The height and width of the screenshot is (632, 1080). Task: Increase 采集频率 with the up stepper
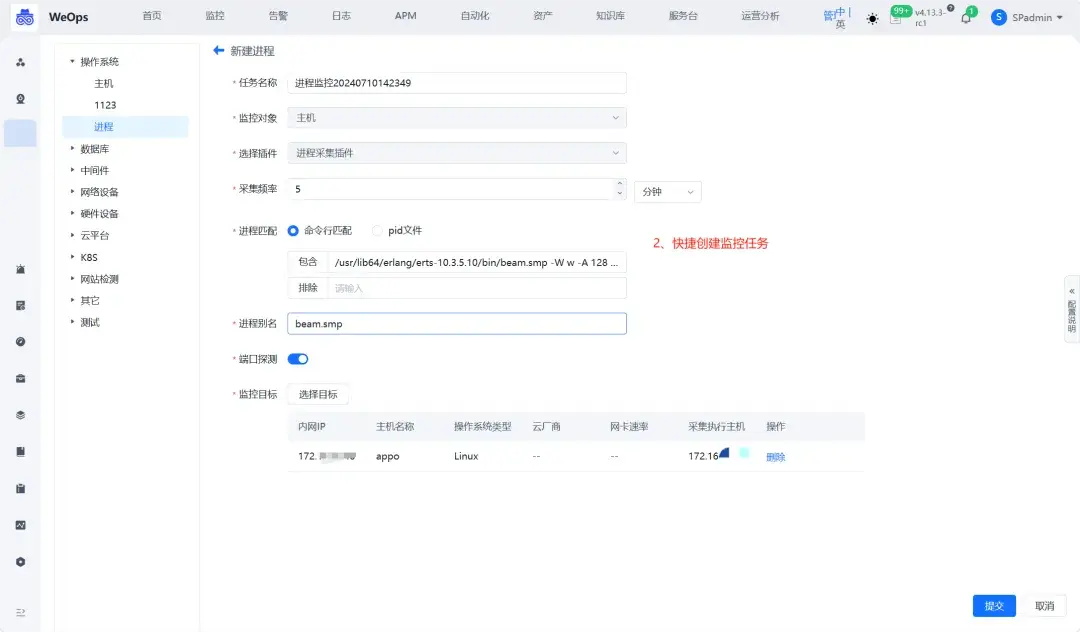[x=620, y=184]
